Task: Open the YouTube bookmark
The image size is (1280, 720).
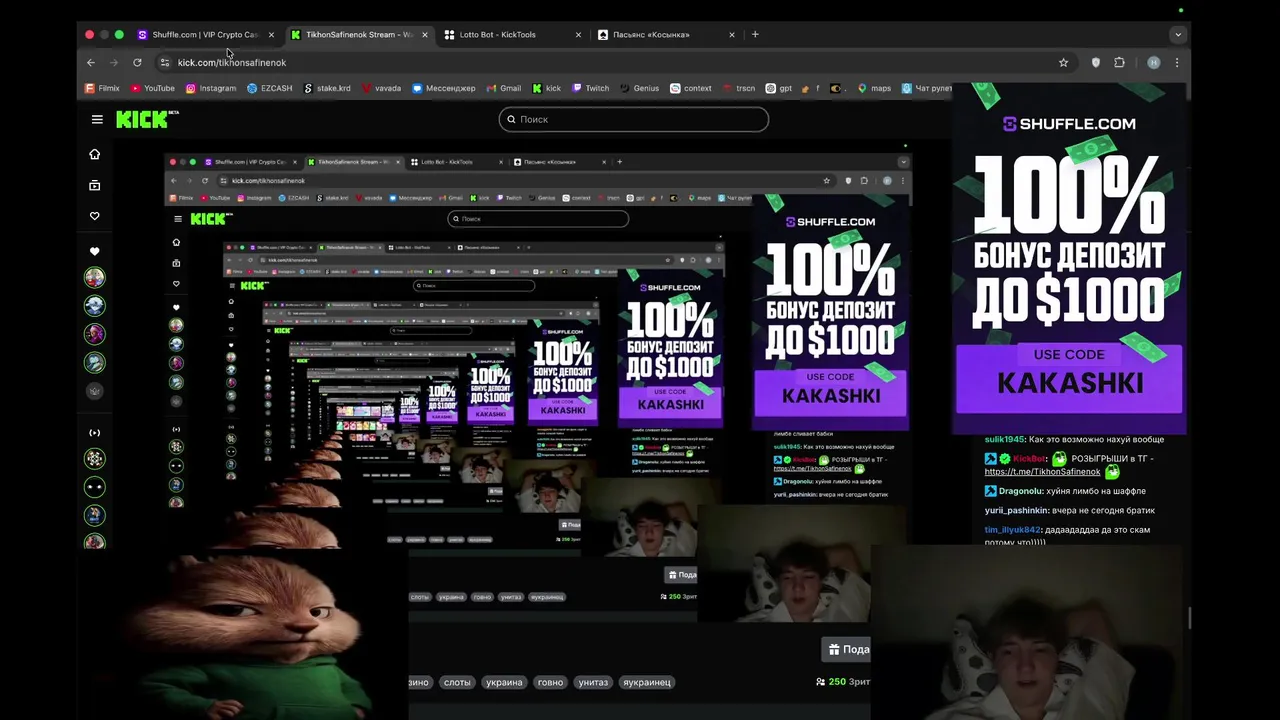Action: 152,88
